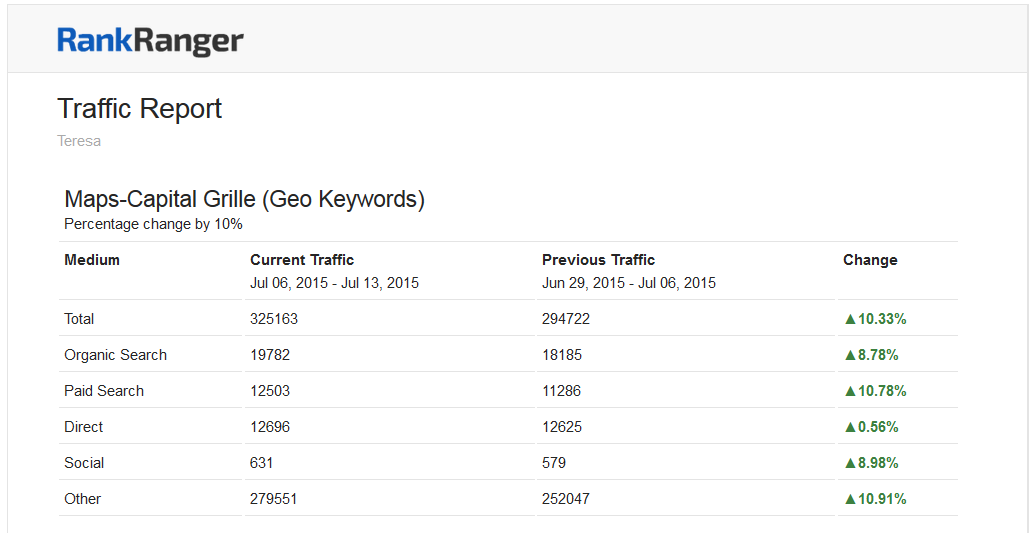
Task: Click the Organic Search row label
Action: 115,355
